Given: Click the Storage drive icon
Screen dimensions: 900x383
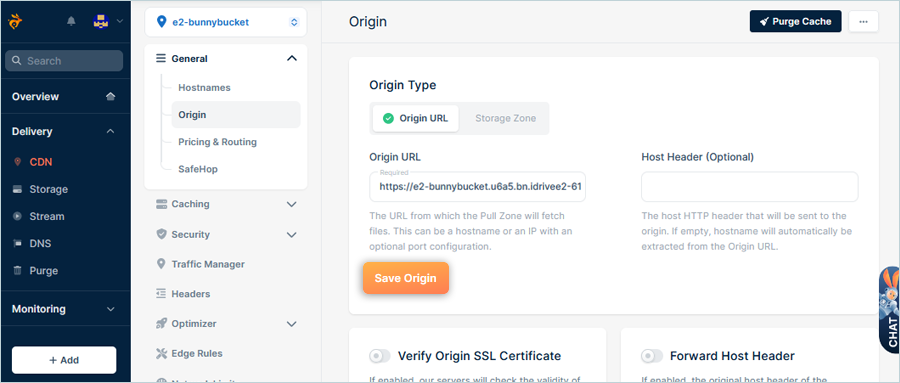Looking at the screenshot, I should (x=17, y=189).
